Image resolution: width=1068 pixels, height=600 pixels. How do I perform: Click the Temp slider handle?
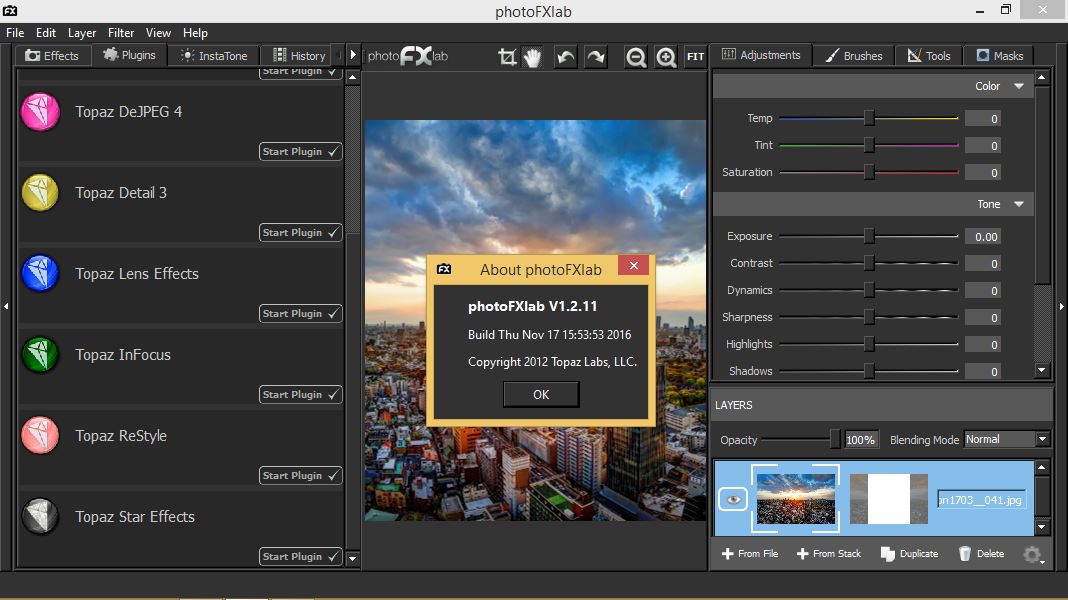point(869,119)
